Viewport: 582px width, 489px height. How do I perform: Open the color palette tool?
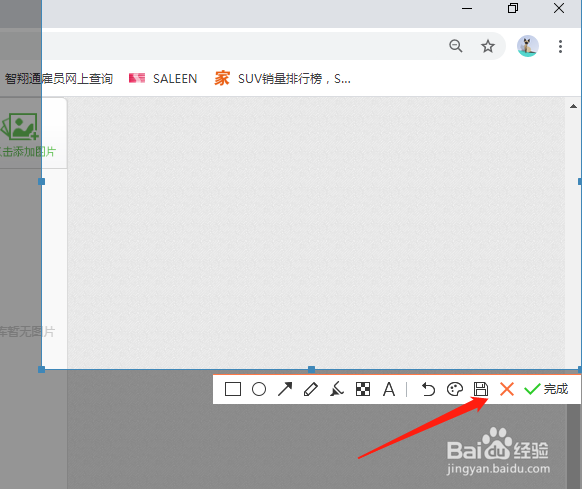(x=454, y=389)
